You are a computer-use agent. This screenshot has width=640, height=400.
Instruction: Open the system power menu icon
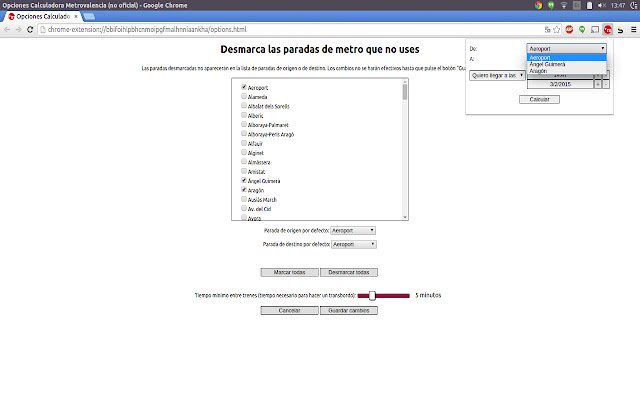tap(635, 5)
